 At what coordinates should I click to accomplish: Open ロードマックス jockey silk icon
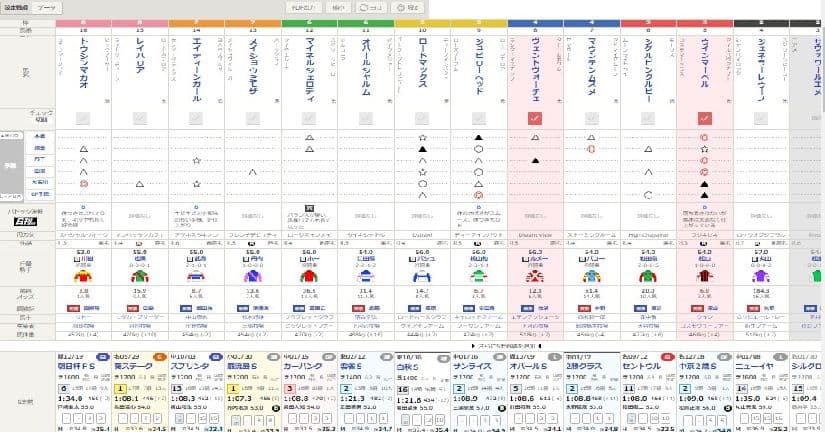coord(422,277)
